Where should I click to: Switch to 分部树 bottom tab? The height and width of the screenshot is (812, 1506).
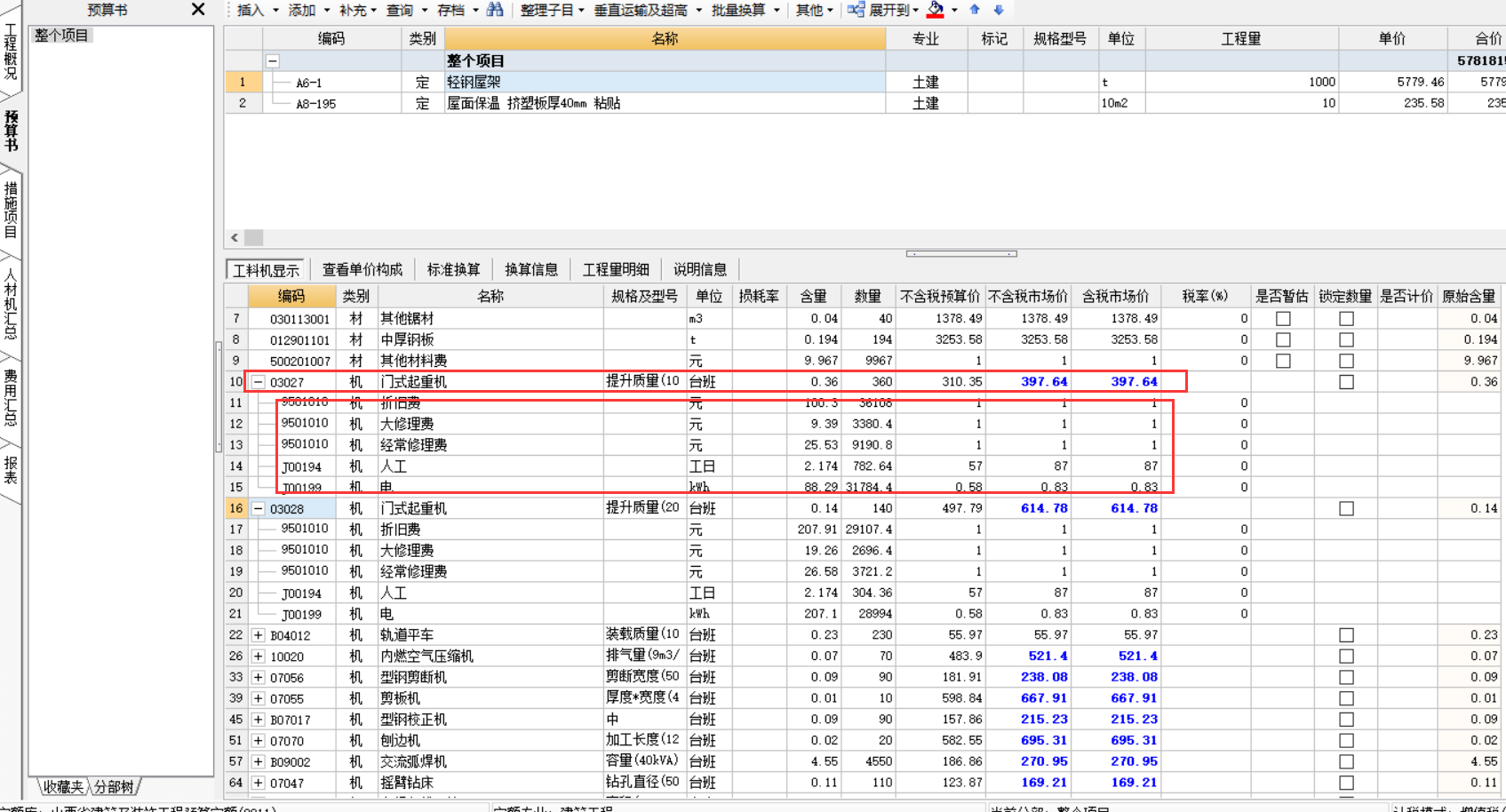pos(115,787)
